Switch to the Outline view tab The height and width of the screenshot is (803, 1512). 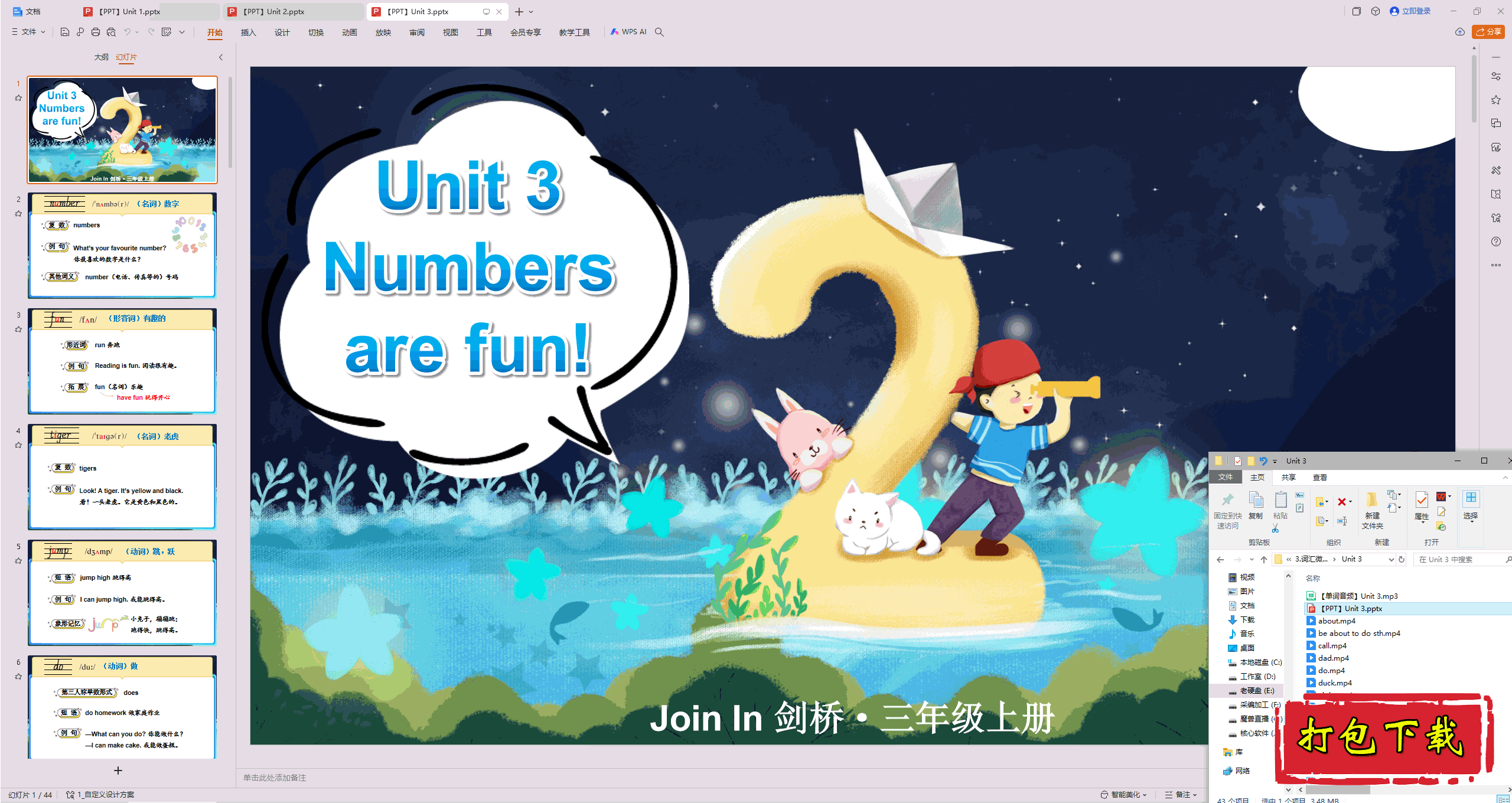101,57
